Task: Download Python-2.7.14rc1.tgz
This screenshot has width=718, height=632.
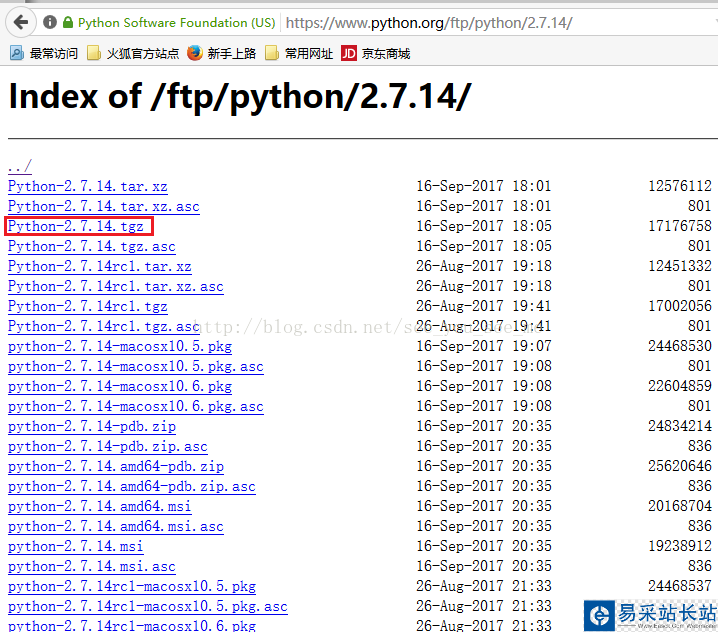Action: 87,306
